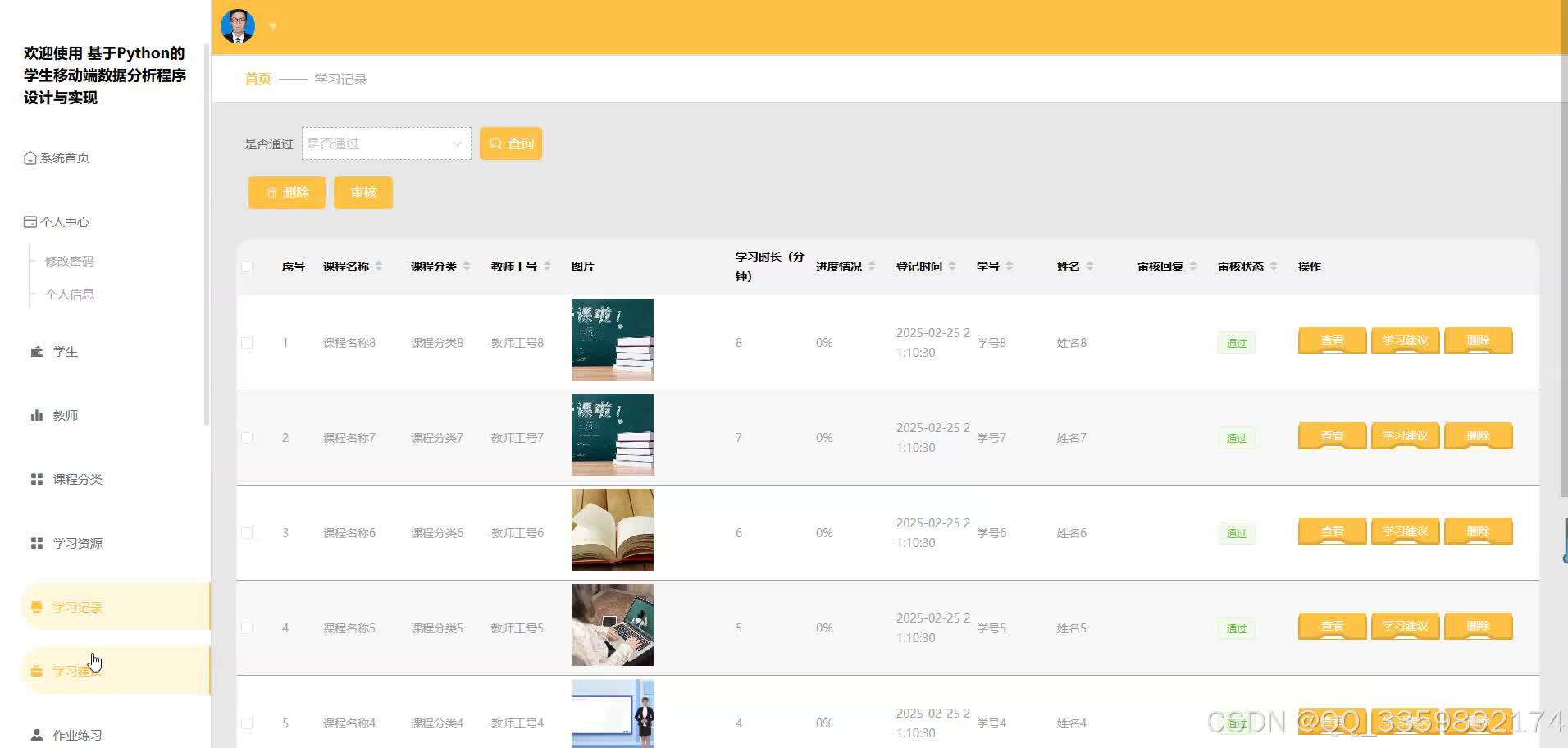
Task: Click the 学生 student management icon
Action: coord(37,351)
